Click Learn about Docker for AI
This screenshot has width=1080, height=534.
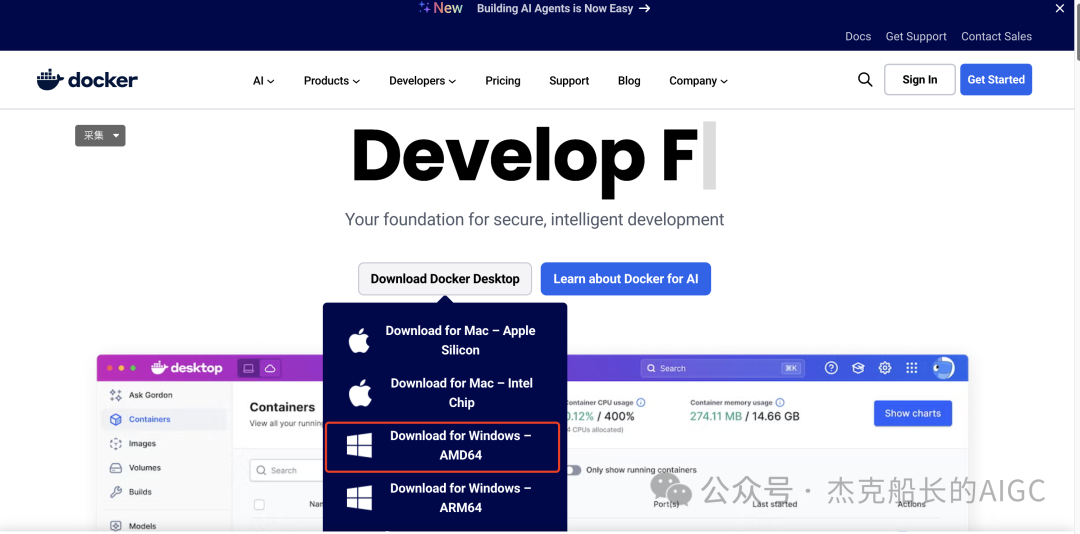pos(625,279)
